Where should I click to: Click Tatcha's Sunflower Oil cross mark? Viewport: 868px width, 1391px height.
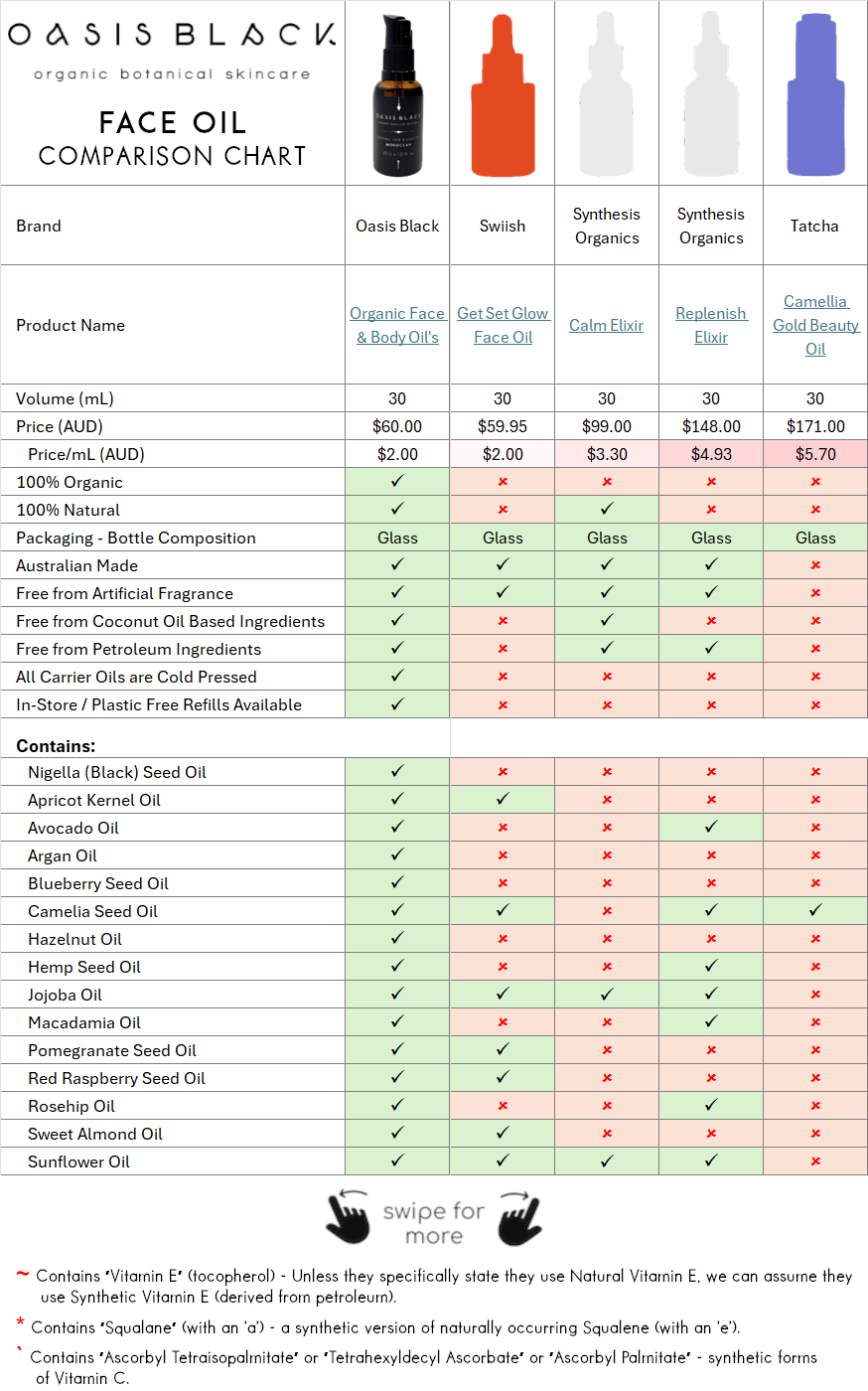[x=815, y=1161]
